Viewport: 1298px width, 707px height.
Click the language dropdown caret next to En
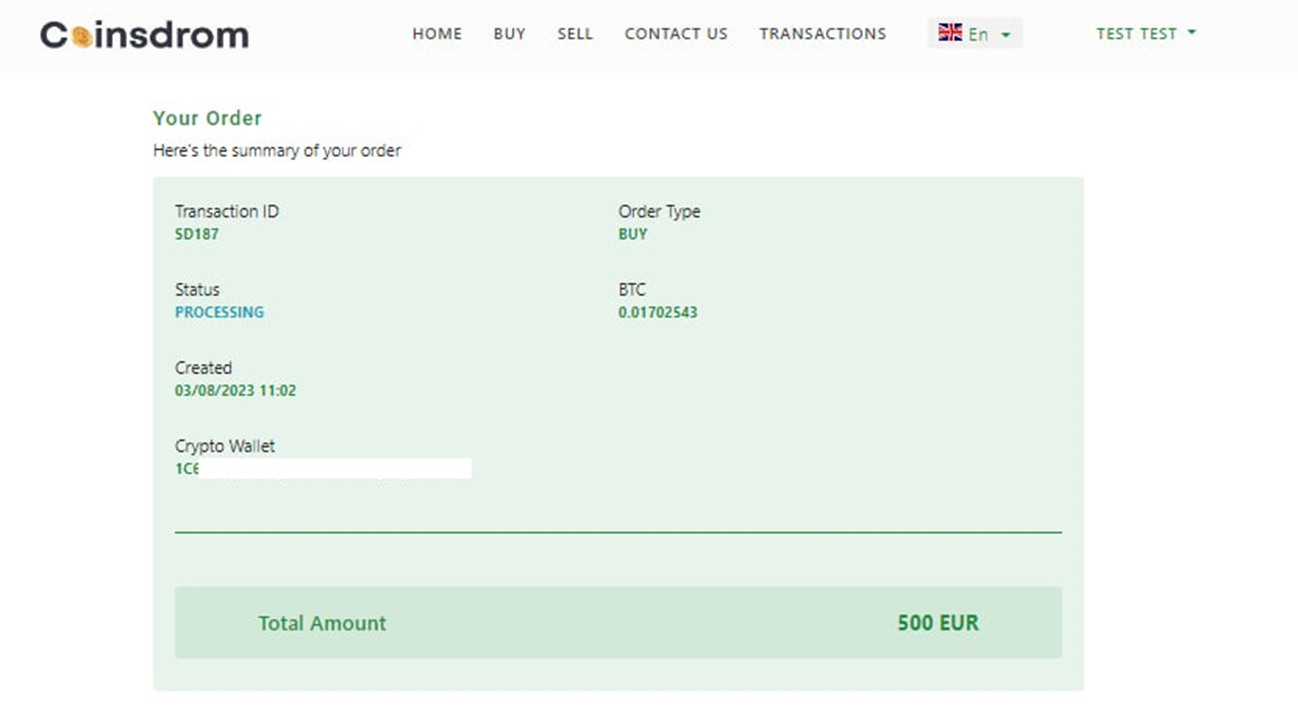coord(1005,35)
